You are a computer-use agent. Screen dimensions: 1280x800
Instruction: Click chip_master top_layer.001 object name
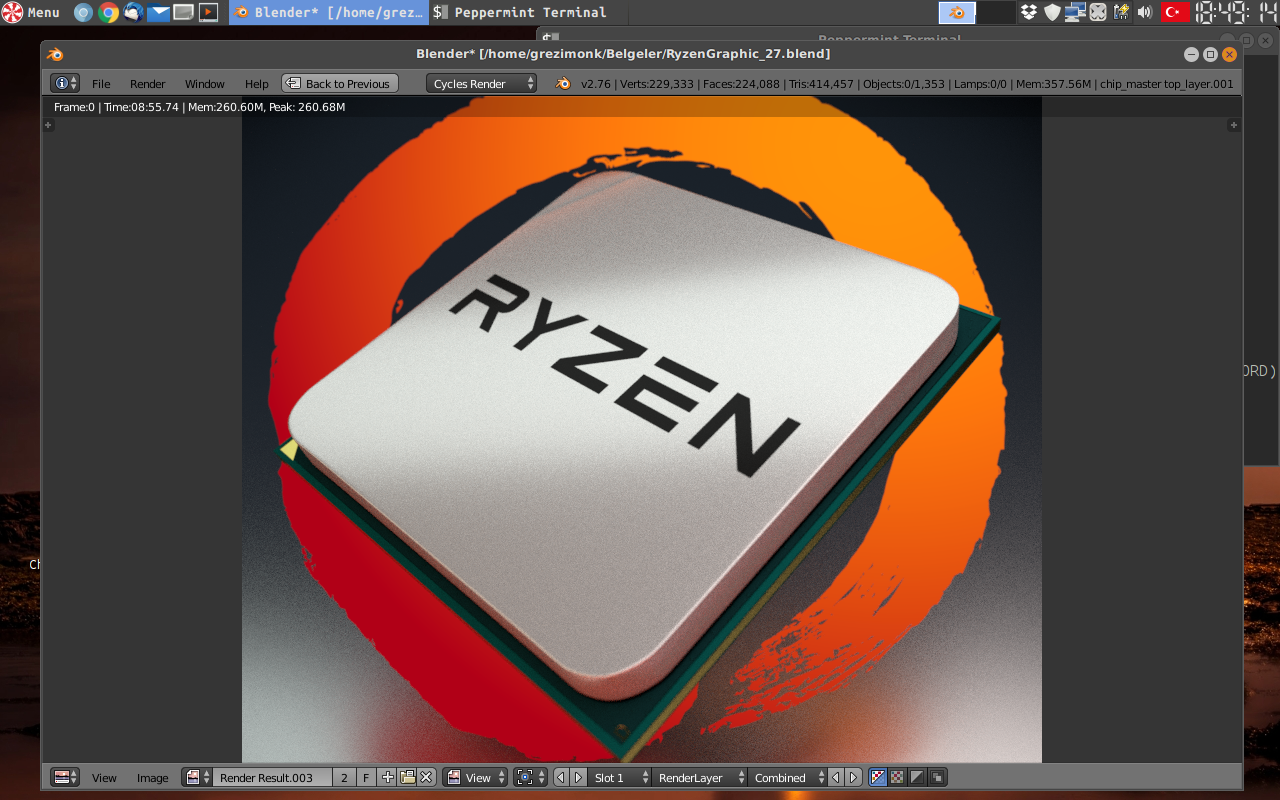[1167, 84]
